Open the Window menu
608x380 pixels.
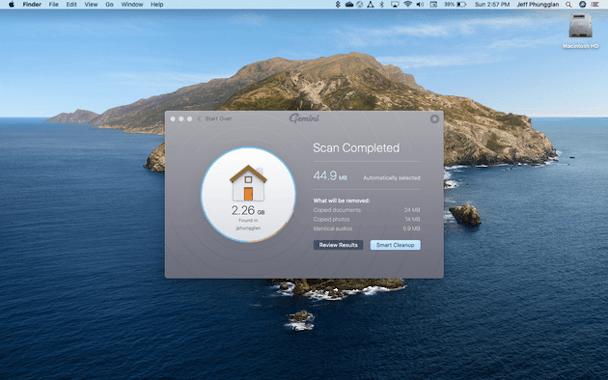tap(132, 5)
